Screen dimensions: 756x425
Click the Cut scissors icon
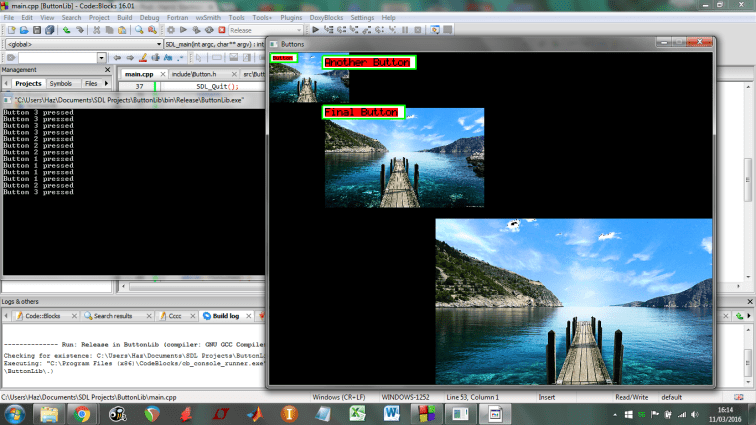coord(96,30)
